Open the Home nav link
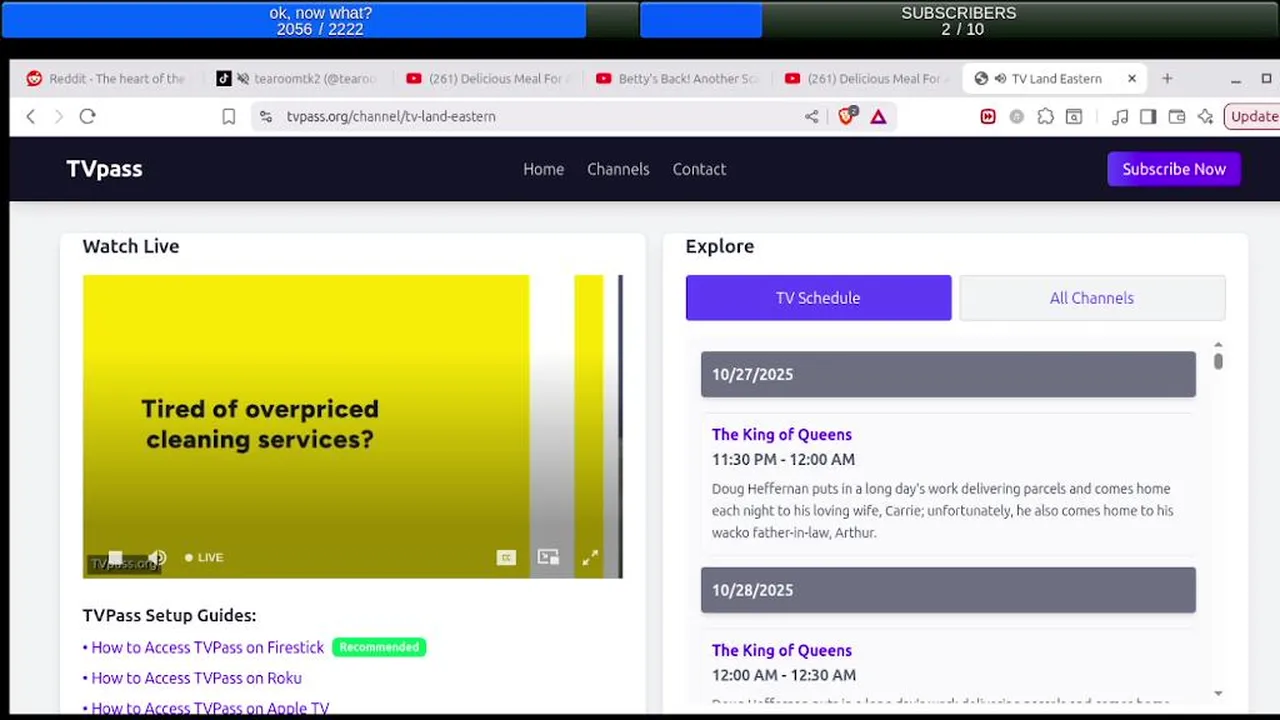1280x720 pixels. click(543, 169)
